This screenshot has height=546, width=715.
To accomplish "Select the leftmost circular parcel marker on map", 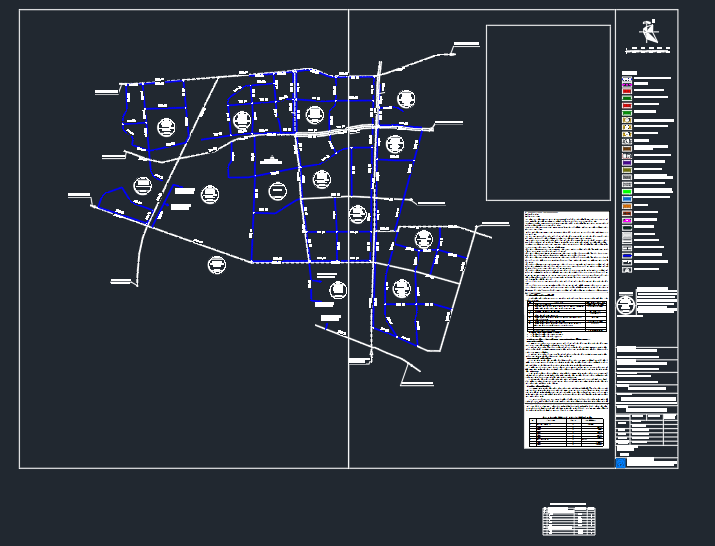I will coord(142,185).
